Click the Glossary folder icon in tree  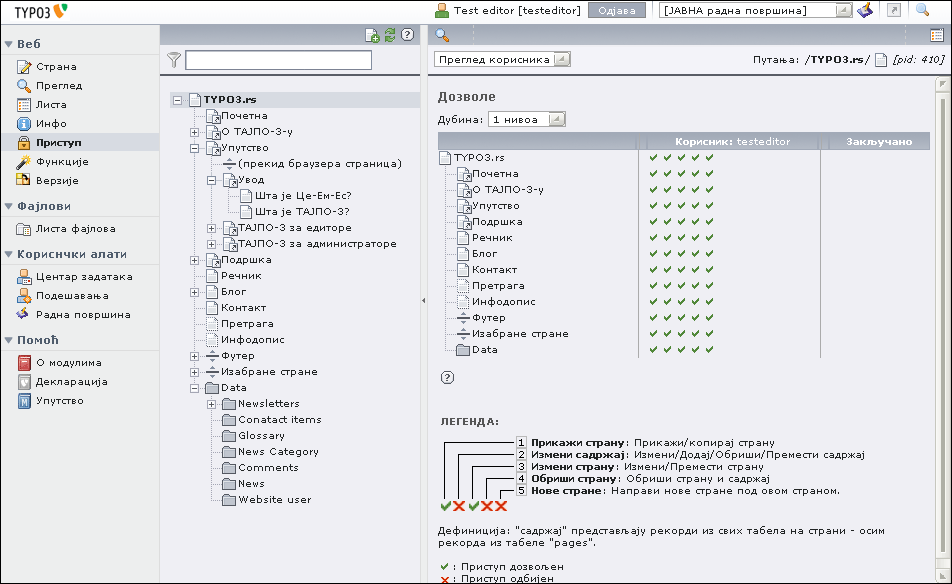229,436
